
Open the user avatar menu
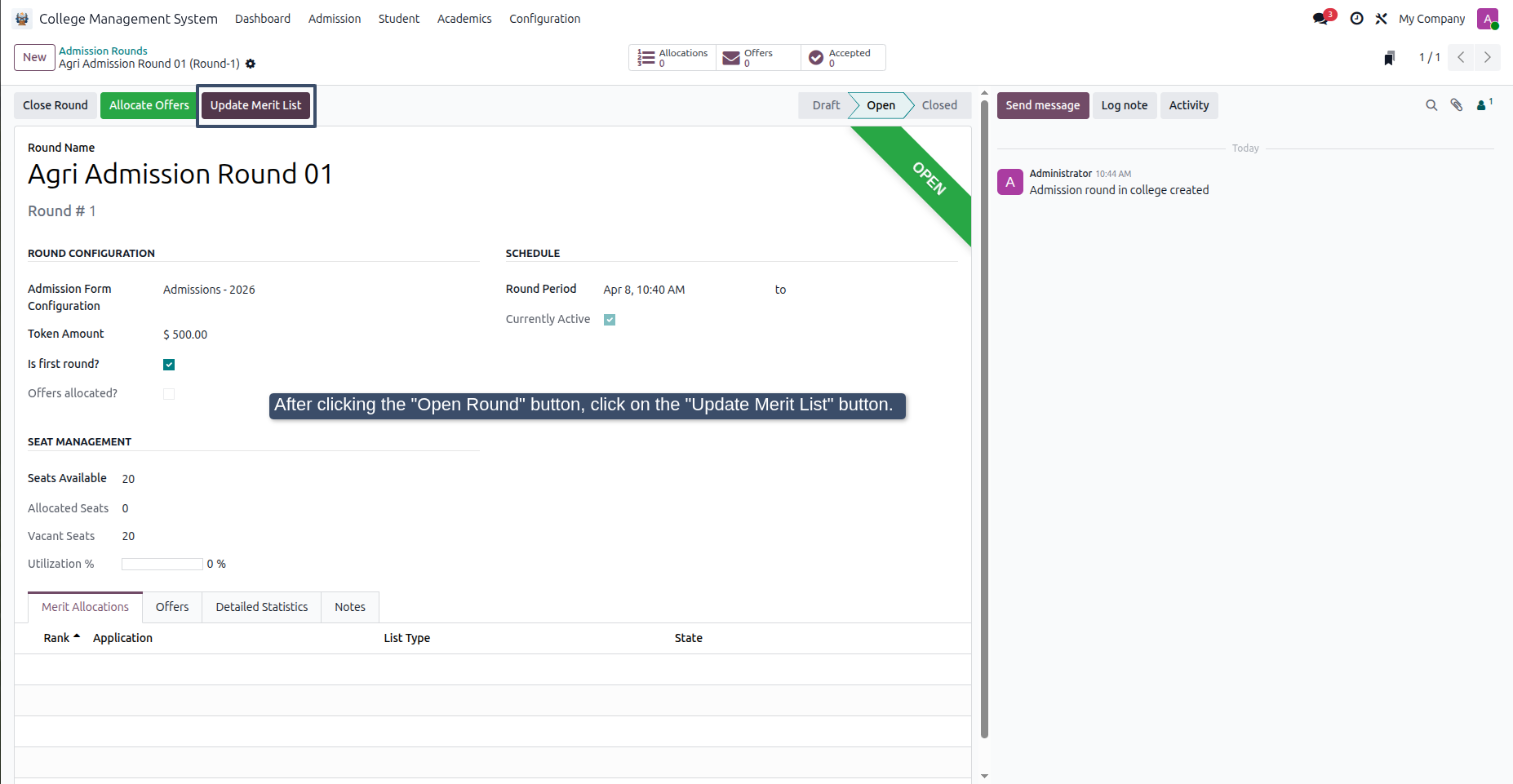pyautogui.click(x=1488, y=19)
